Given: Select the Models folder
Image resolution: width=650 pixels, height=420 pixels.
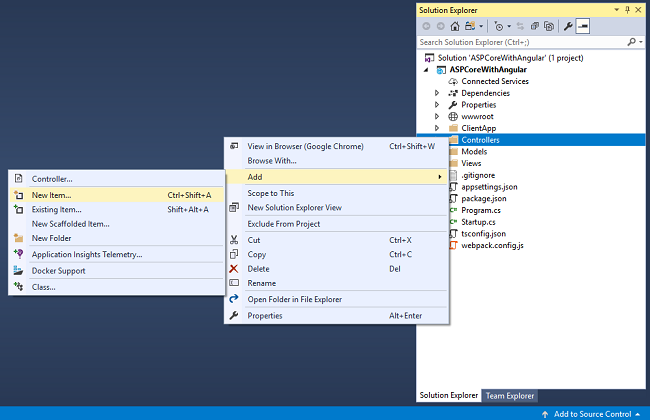Looking at the screenshot, I should (474, 152).
